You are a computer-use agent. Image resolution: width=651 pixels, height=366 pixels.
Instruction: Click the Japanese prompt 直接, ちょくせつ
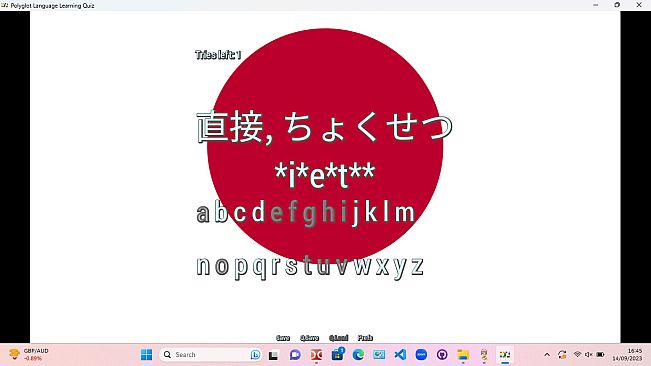coord(324,127)
